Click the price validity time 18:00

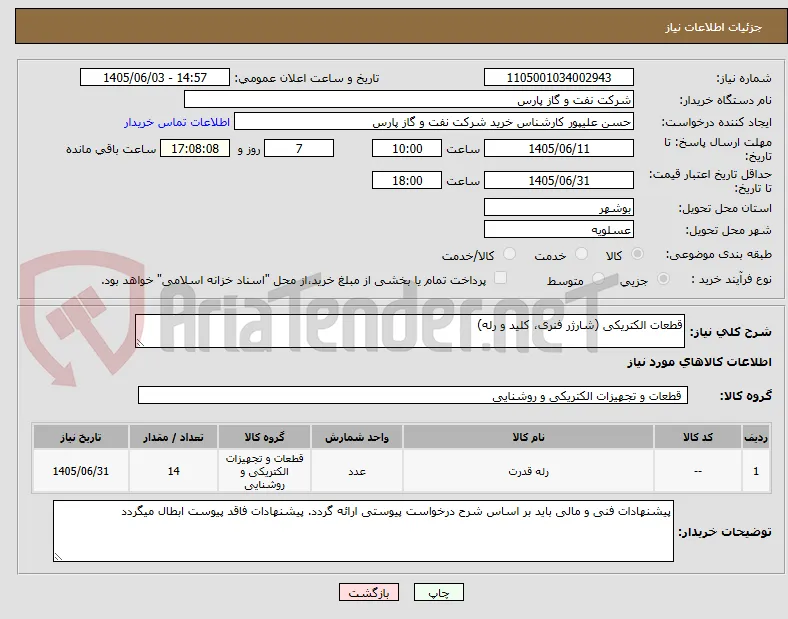(x=407, y=180)
